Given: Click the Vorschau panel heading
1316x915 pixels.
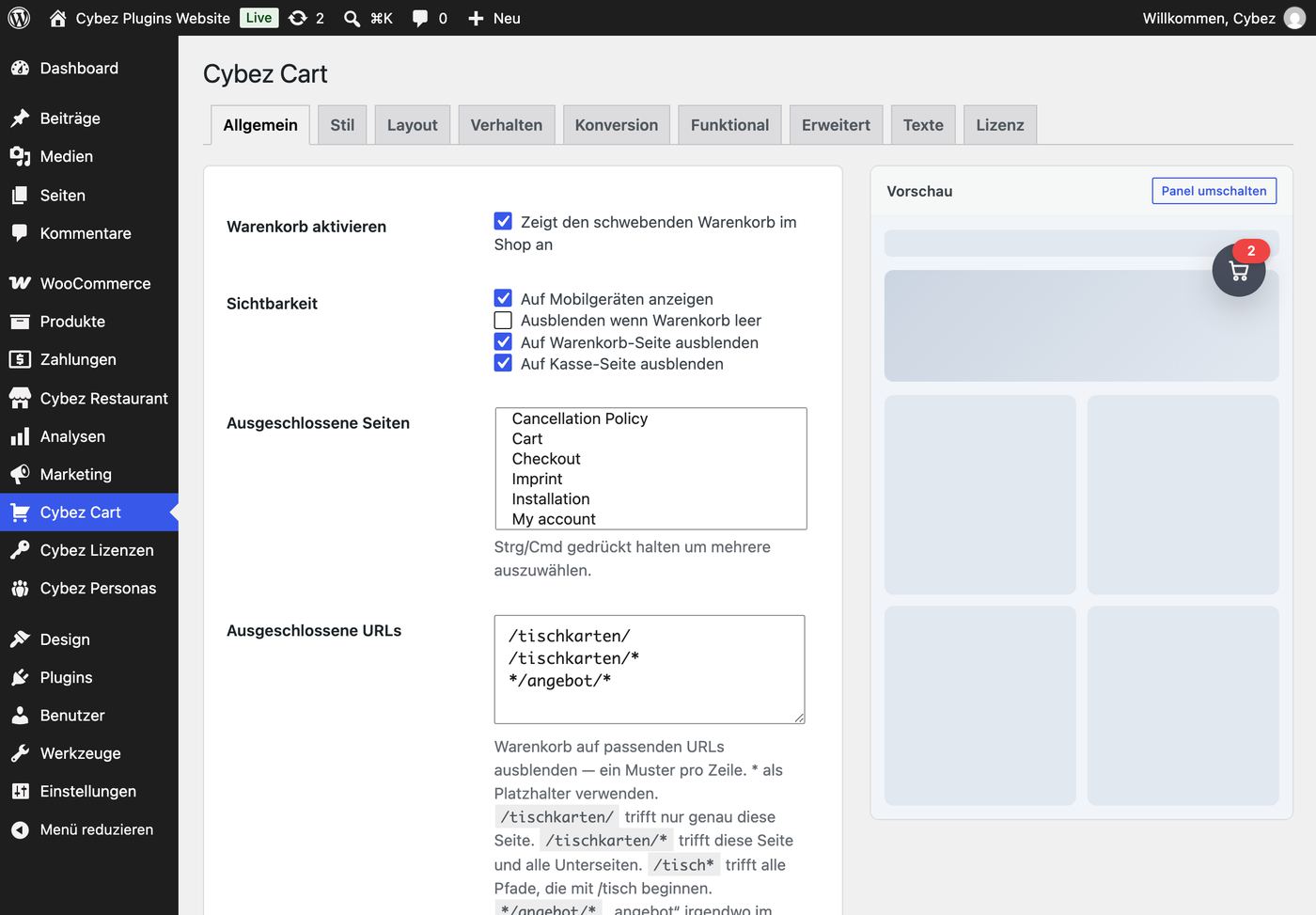Looking at the screenshot, I should coord(919,191).
